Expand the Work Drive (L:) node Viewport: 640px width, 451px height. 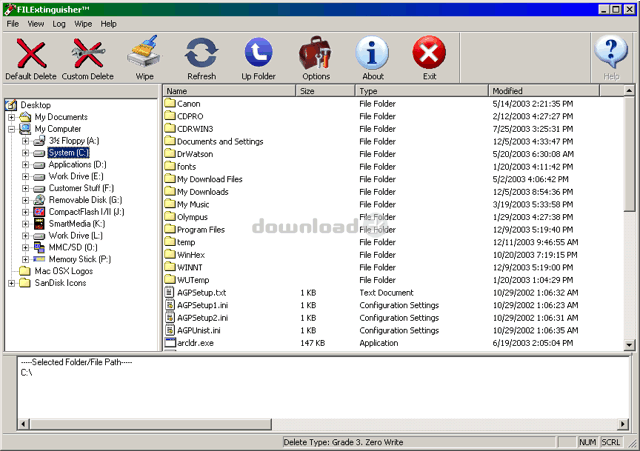tap(25, 236)
